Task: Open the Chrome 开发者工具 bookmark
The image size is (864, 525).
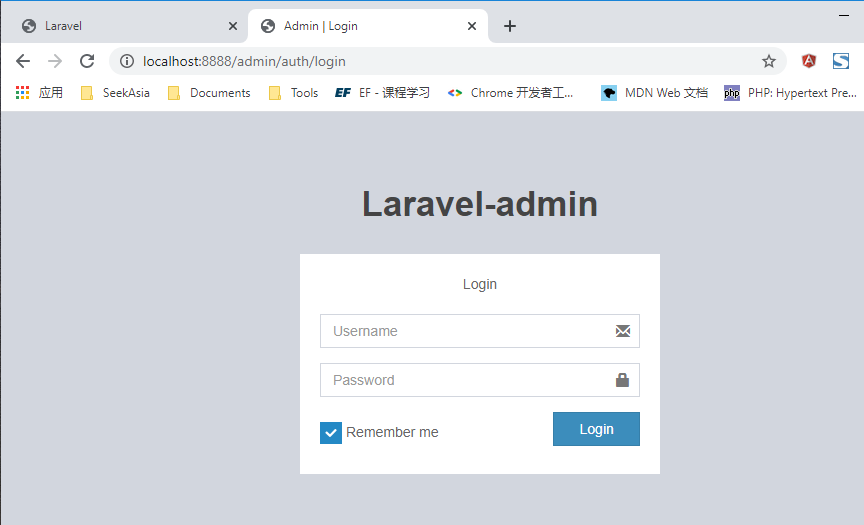Action: click(x=510, y=93)
